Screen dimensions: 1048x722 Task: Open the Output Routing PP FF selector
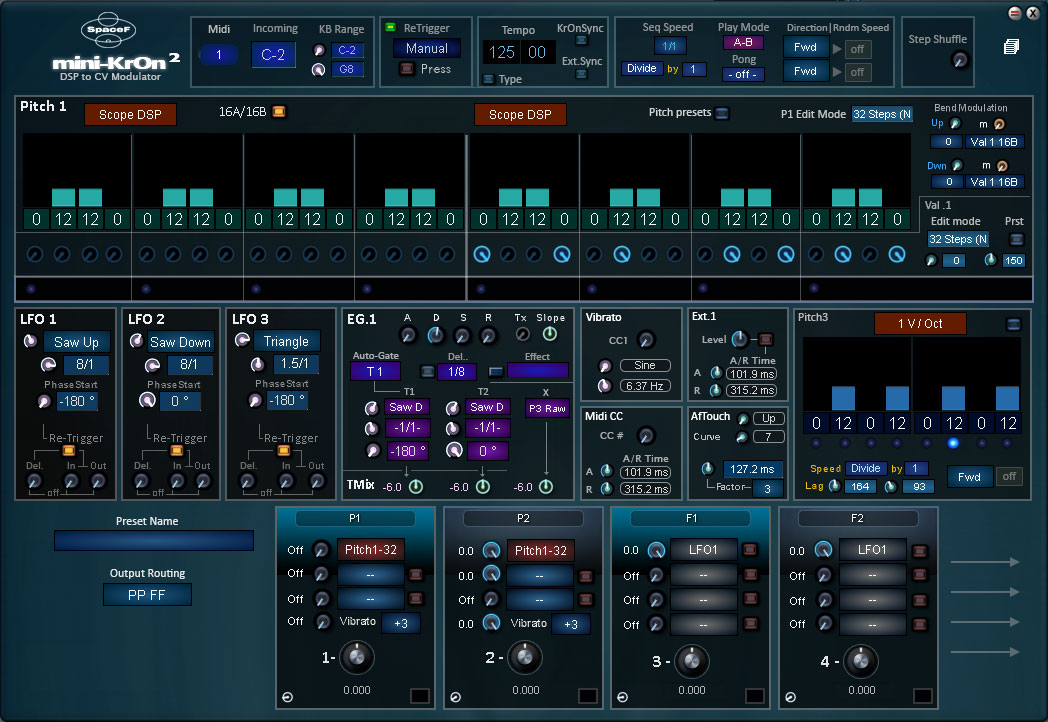pos(147,595)
